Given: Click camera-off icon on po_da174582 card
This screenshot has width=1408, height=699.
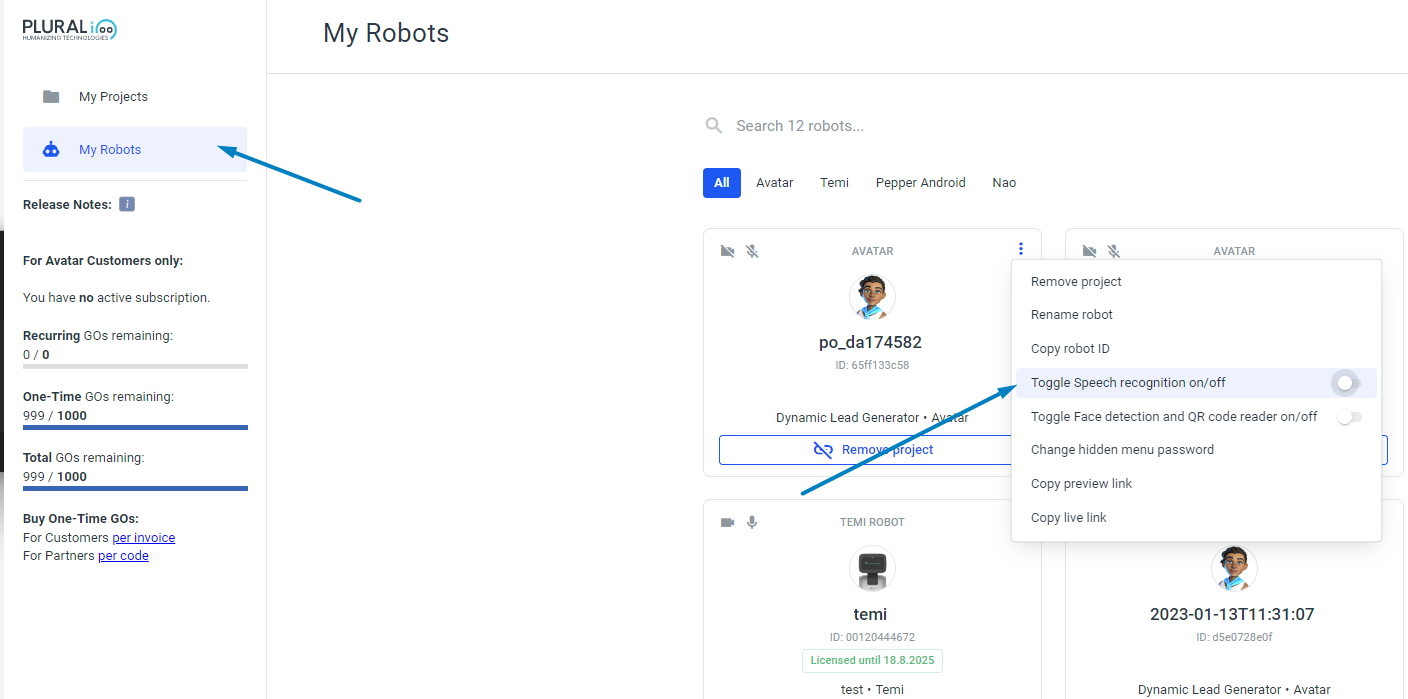Looking at the screenshot, I should [x=728, y=251].
